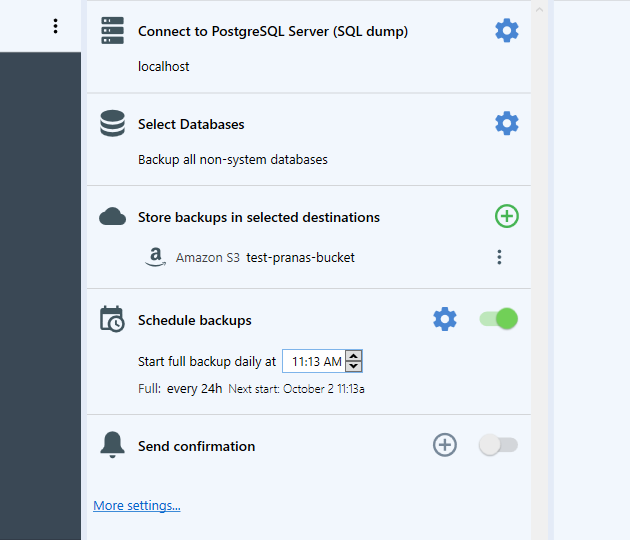
Task: Click the Amazon logo icon
Action: pyautogui.click(x=155, y=257)
